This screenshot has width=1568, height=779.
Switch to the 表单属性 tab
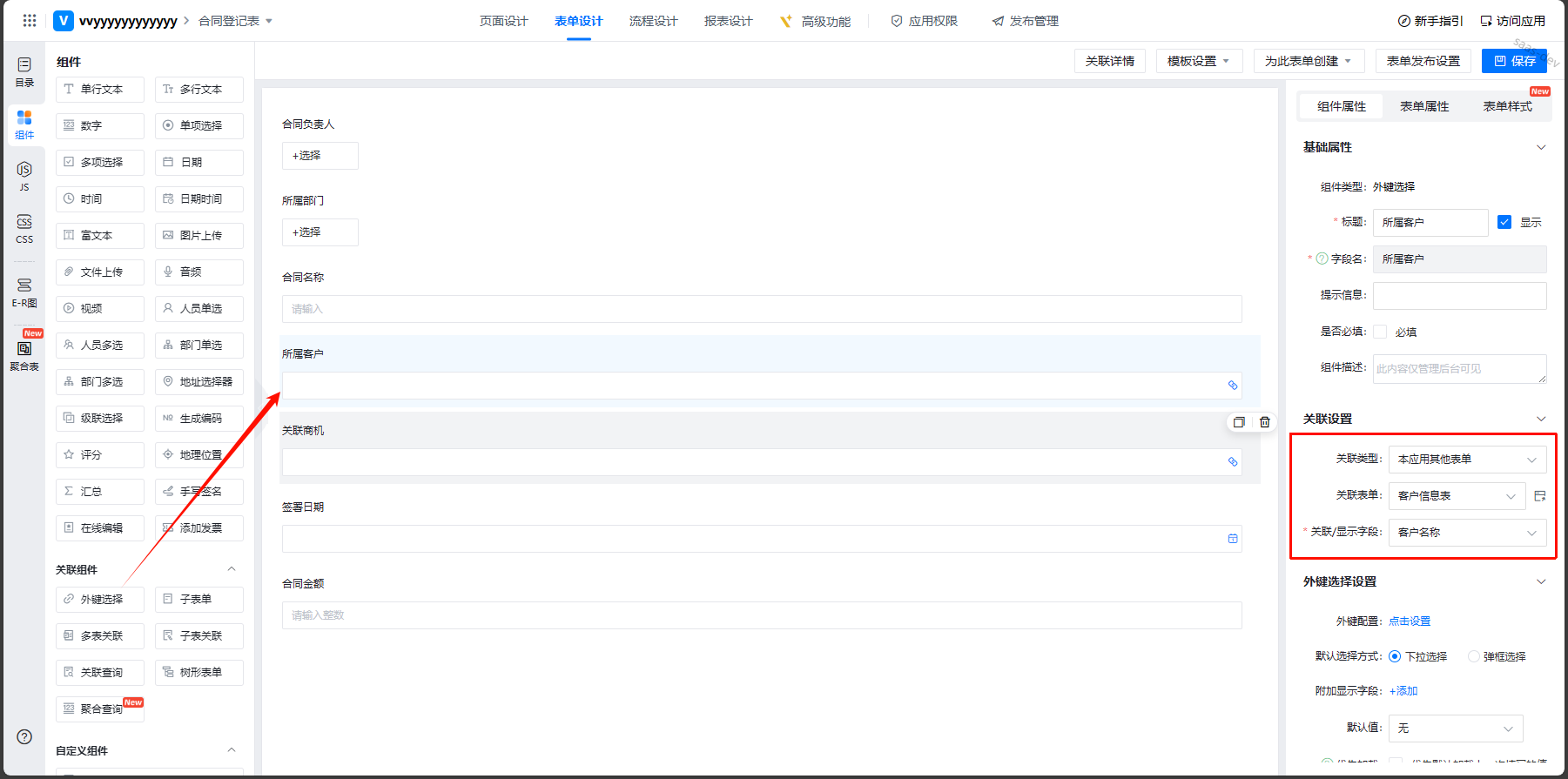coord(1424,106)
